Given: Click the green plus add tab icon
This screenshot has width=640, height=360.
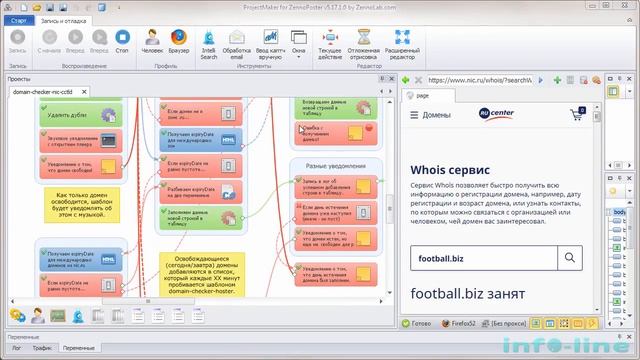Looking at the screenshot, I should (557, 80).
